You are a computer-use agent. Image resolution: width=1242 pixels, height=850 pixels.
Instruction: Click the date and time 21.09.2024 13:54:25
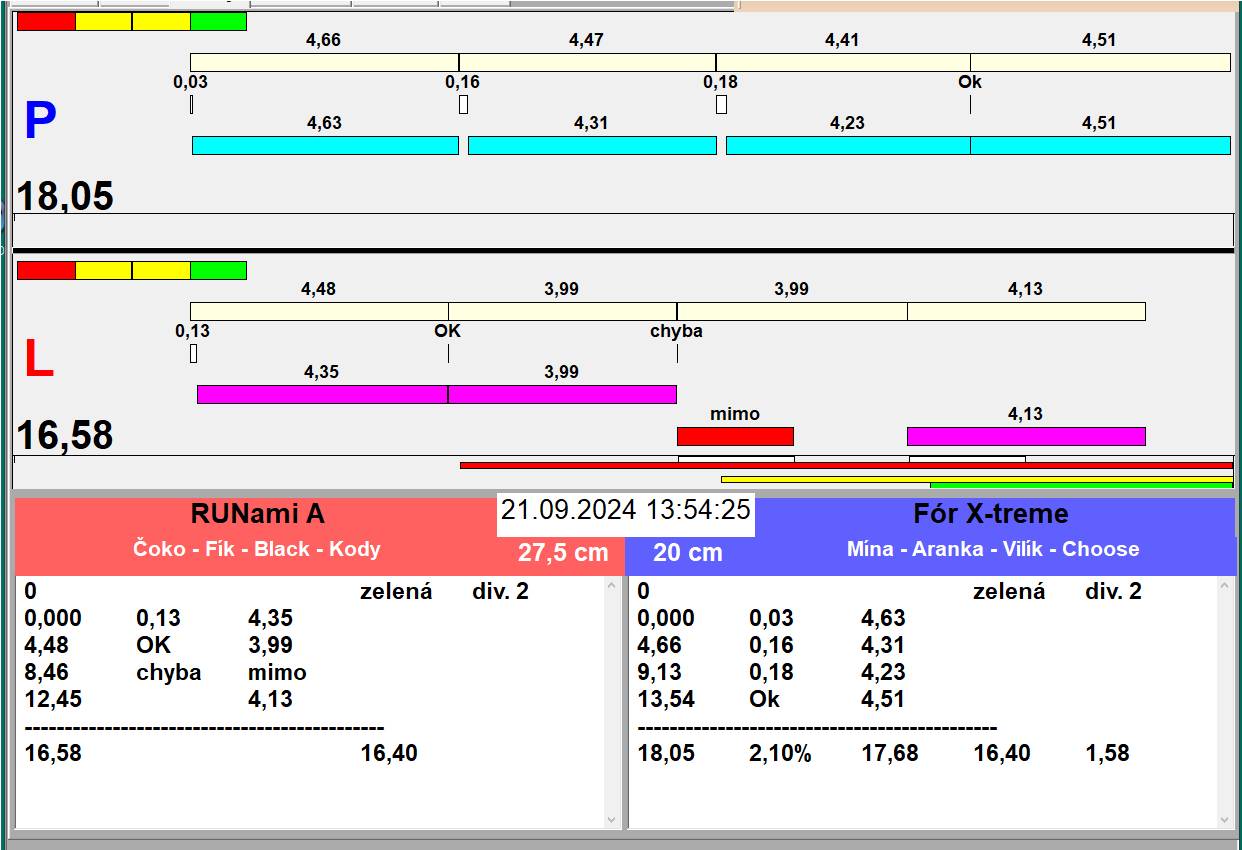click(x=626, y=509)
